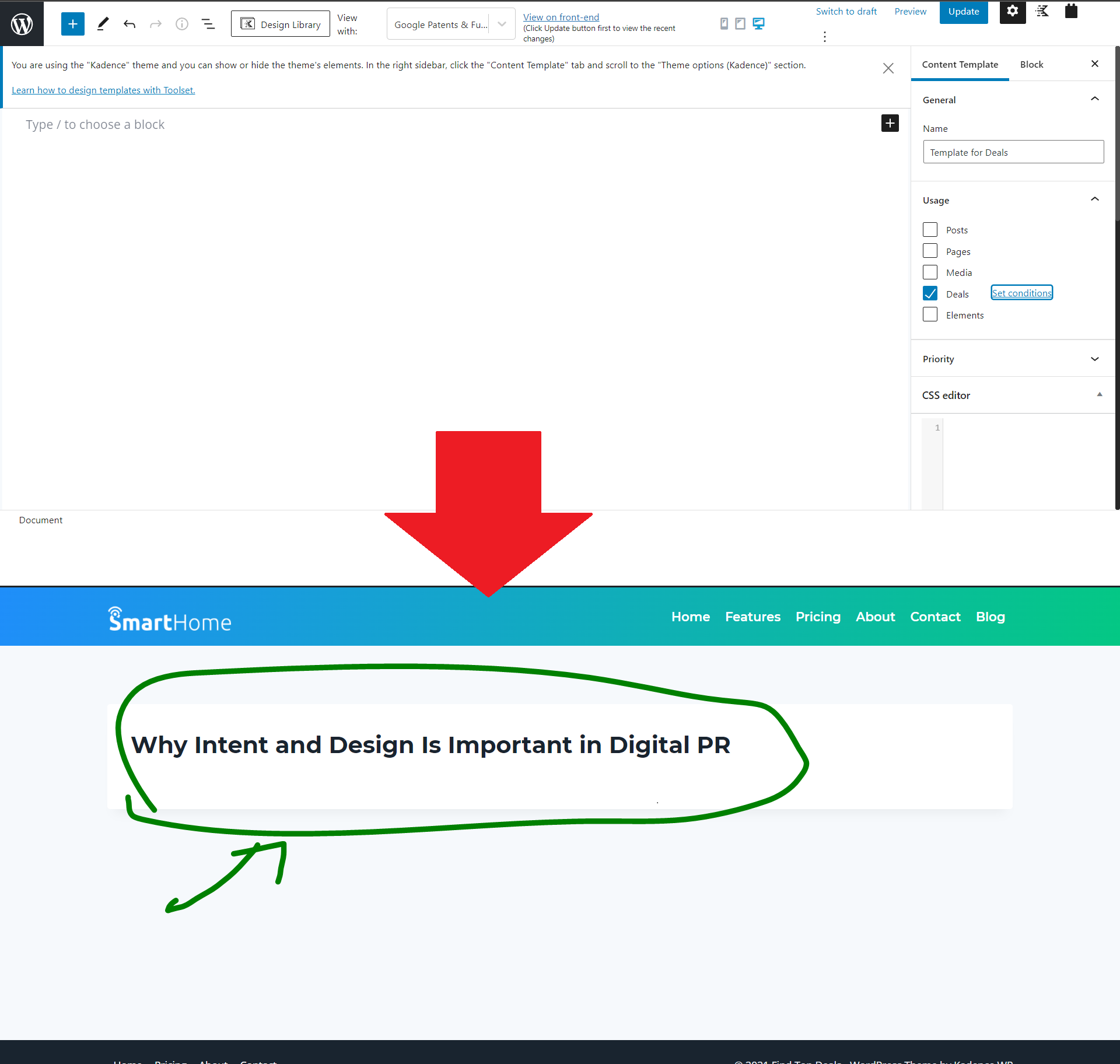Open the Contact nav item
Screen dimensions: 1120x1064
pos(935,617)
